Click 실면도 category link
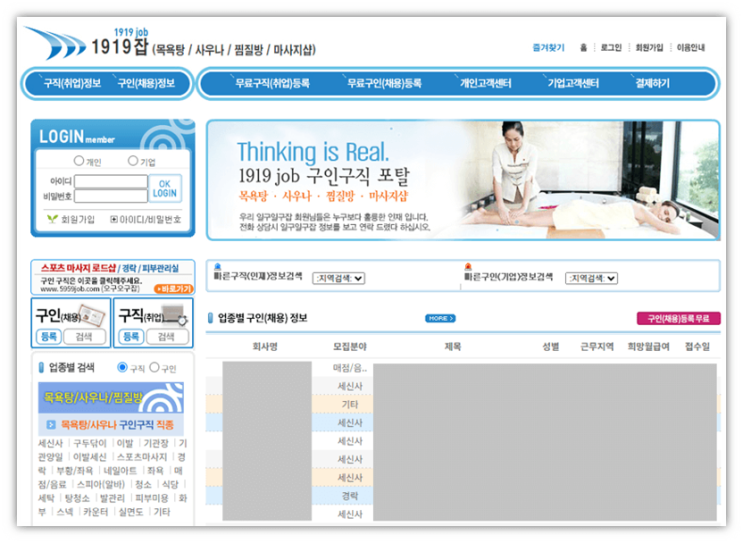The image size is (743, 543). 131,512
